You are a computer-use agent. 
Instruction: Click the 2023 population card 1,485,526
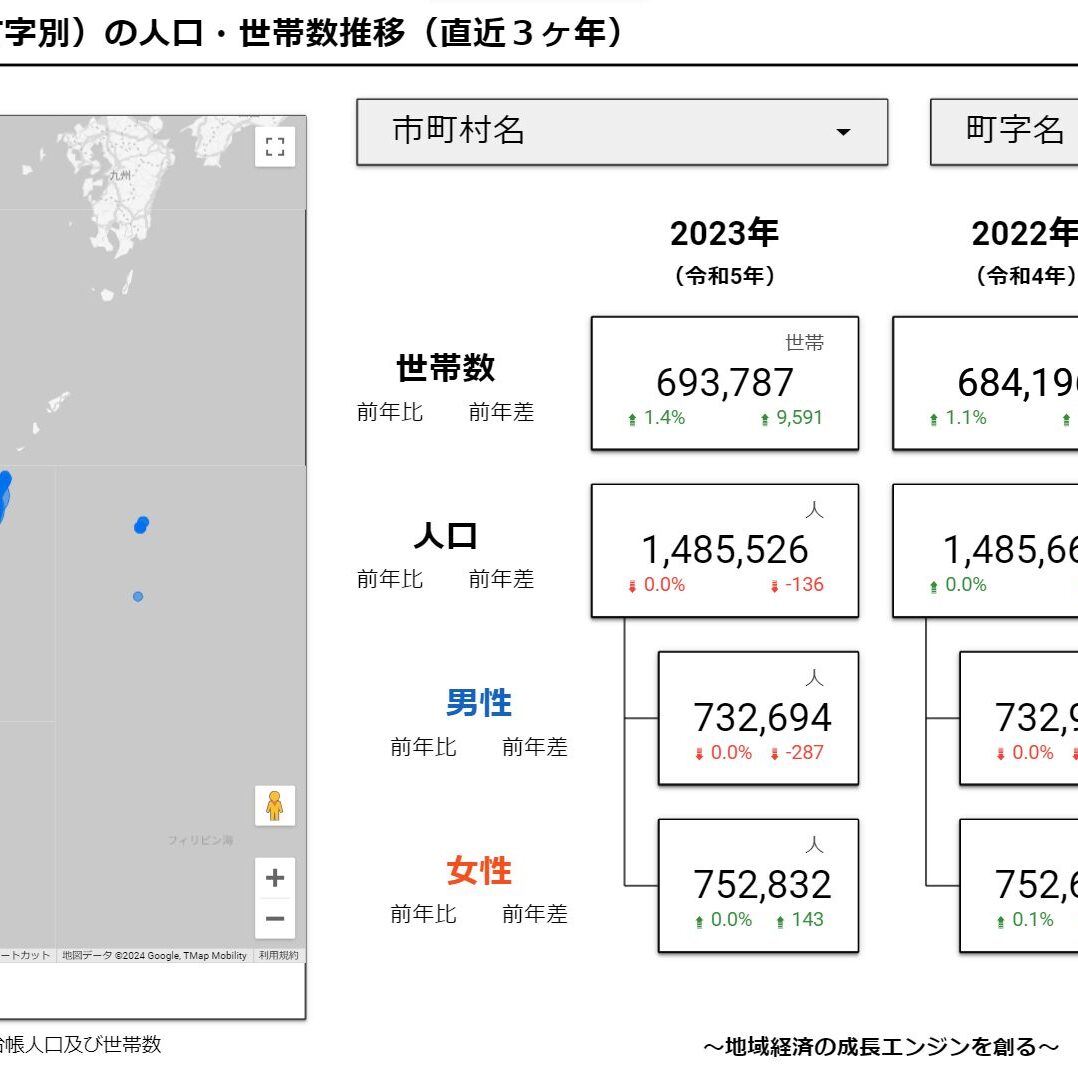724,550
